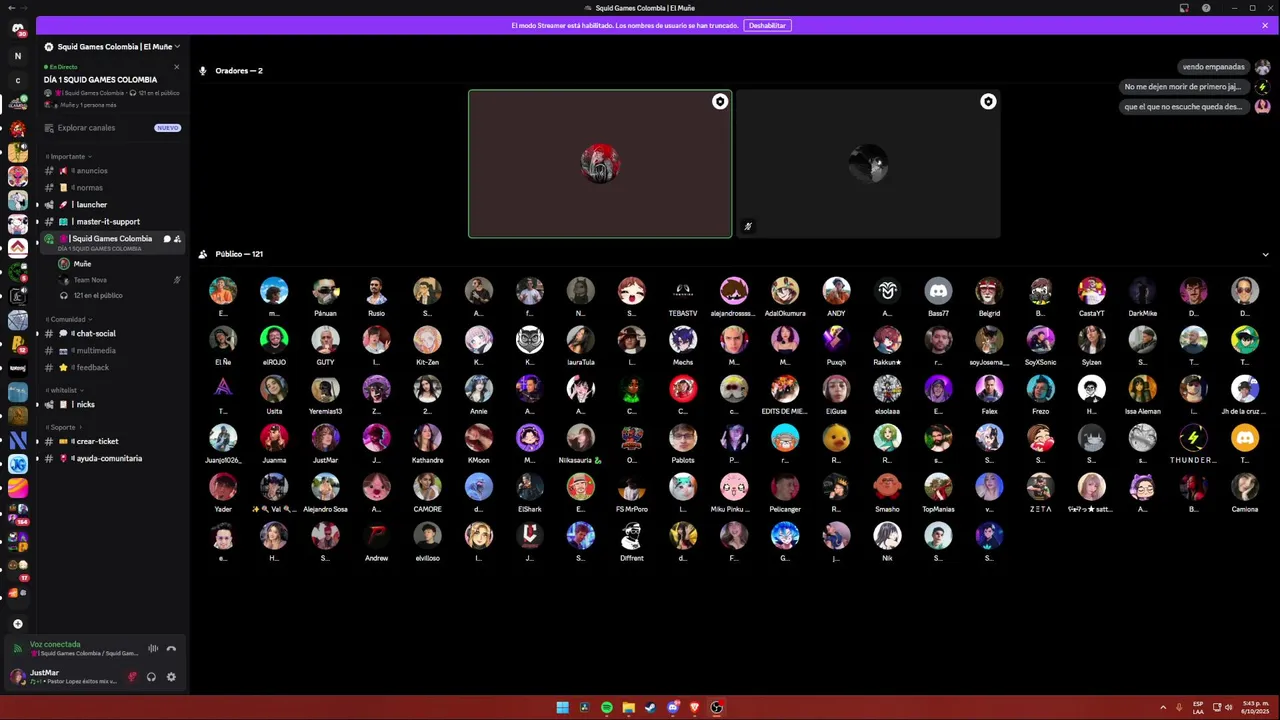Open the help question mark icon
The width and height of the screenshot is (1280, 720).
tap(1206, 8)
